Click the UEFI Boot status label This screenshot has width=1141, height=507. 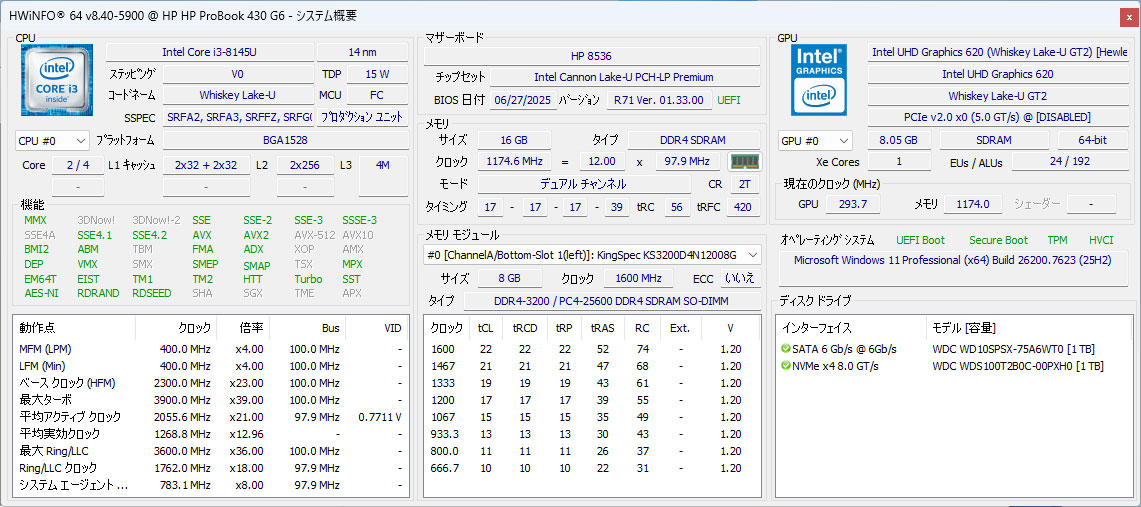point(920,240)
